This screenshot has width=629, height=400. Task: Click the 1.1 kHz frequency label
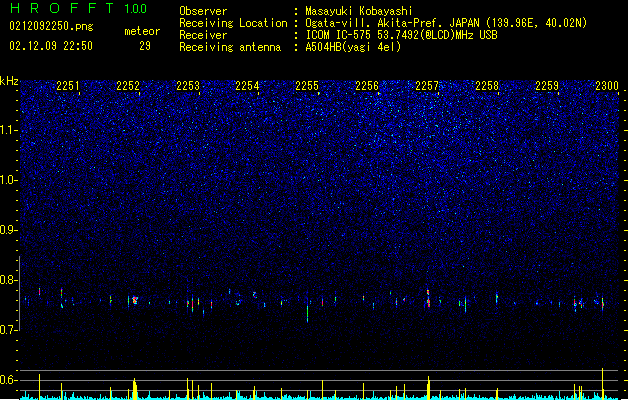pos(9,130)
